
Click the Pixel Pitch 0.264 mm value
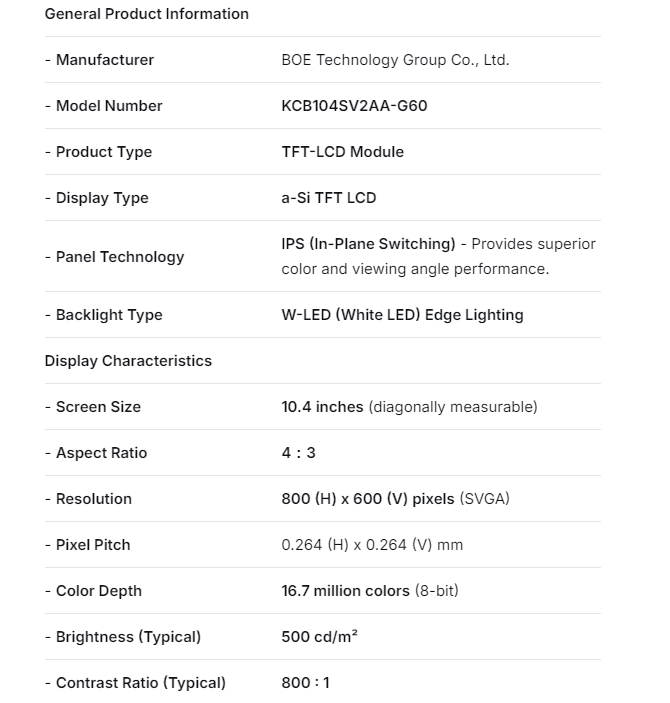pyautogui.click(x=372, y=545)
